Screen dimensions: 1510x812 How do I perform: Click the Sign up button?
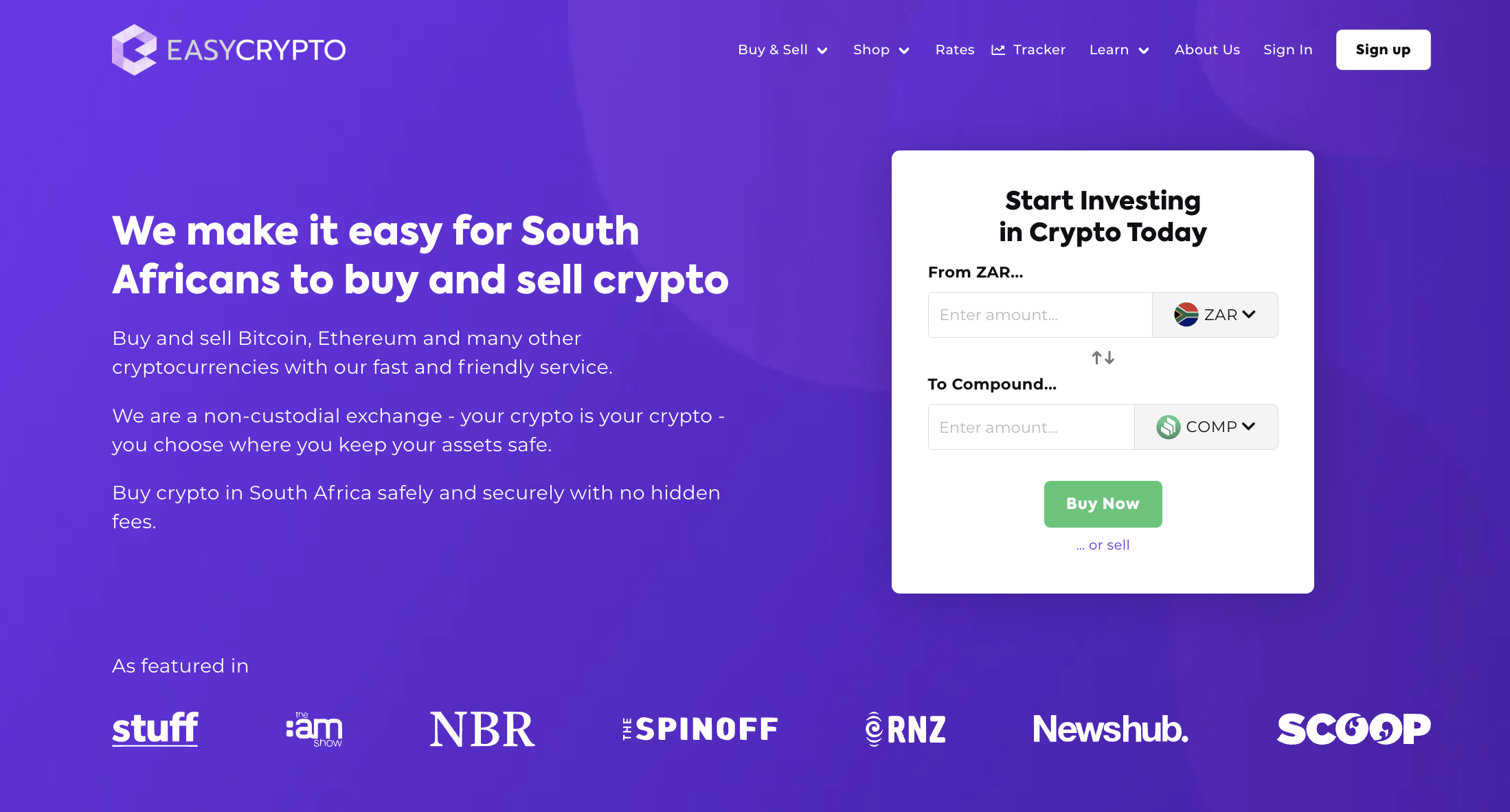click(x=1385, y=49)
